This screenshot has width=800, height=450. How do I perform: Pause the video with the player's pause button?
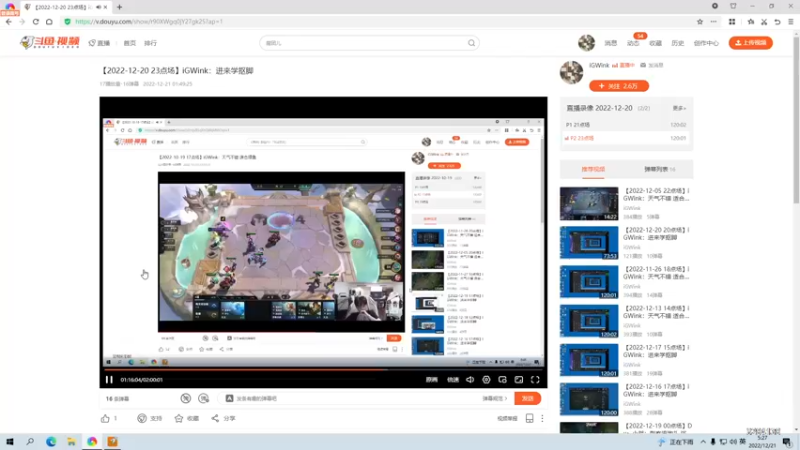click(109, 380)
